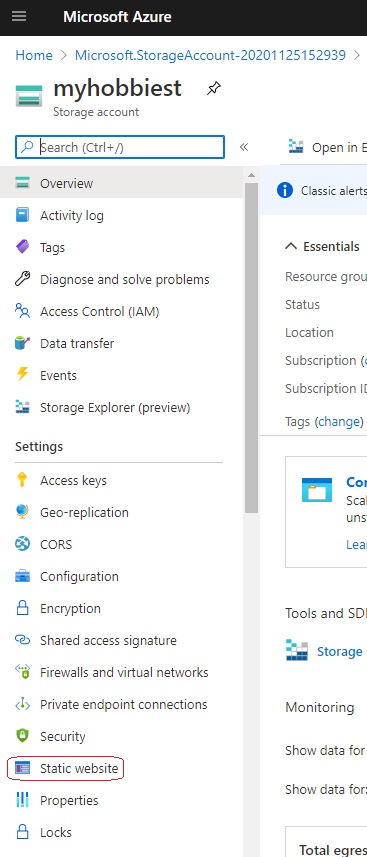Click the container card icon
Screen dimensions: 367x857
(317, 490)
